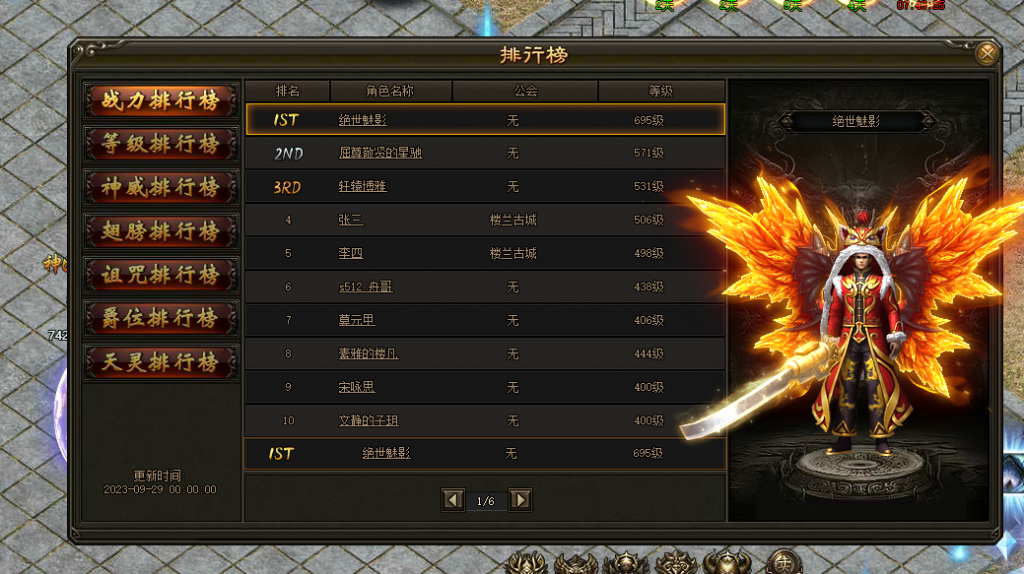Click right arrow beside 绝世魅影 name banner
1024x574 pixels.
927,121
